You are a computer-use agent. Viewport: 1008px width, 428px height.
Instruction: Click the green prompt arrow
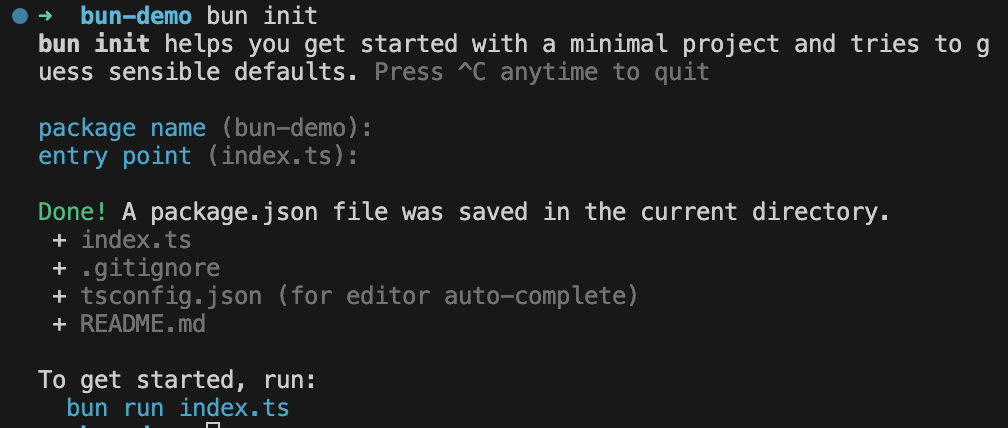click(x=47, y=17)
